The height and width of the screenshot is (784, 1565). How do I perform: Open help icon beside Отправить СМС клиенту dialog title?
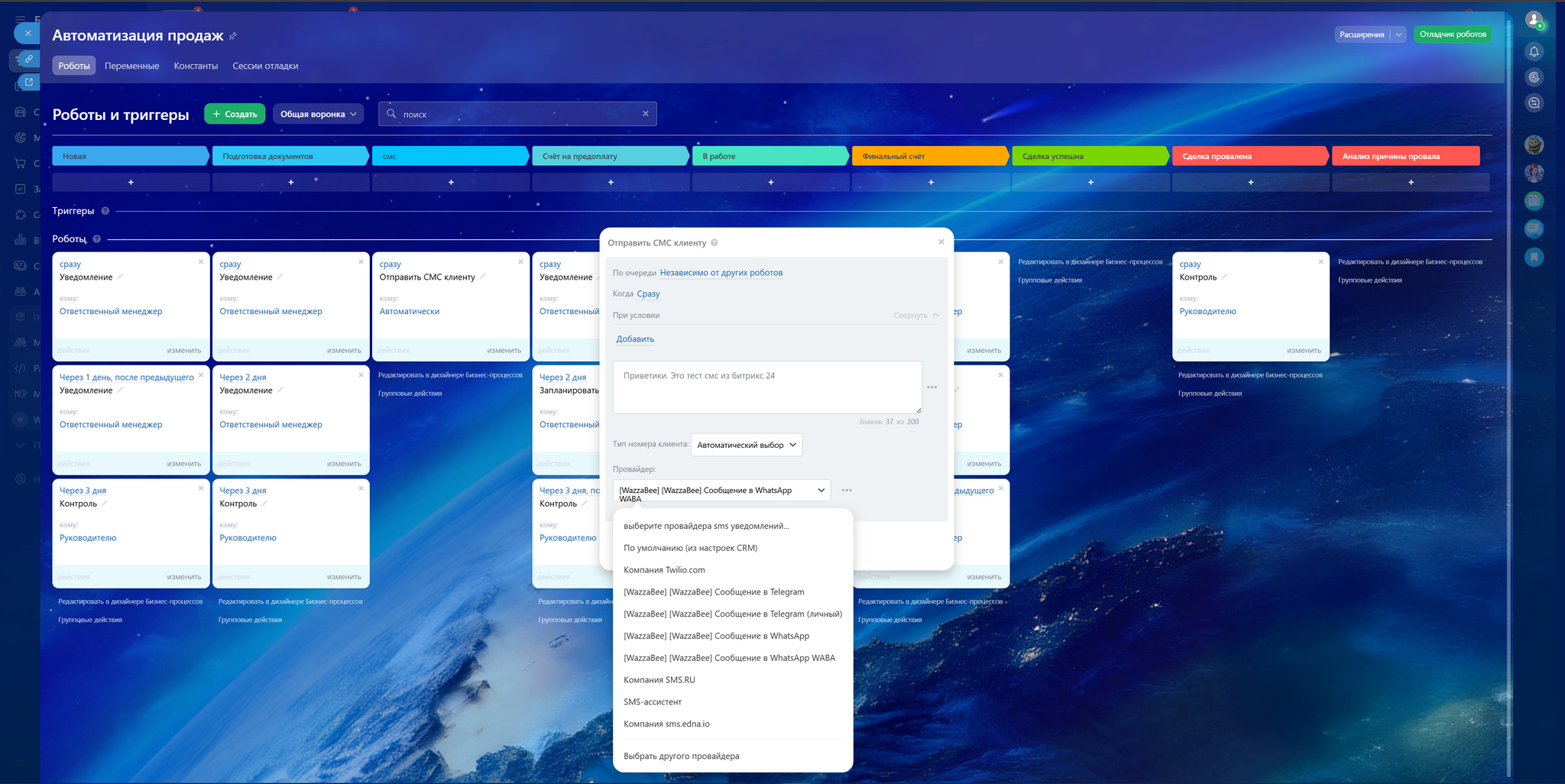(714, 243)
